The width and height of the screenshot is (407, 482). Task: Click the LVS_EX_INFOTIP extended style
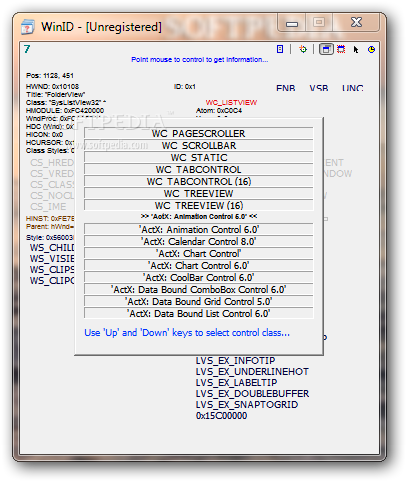(235, 361)
